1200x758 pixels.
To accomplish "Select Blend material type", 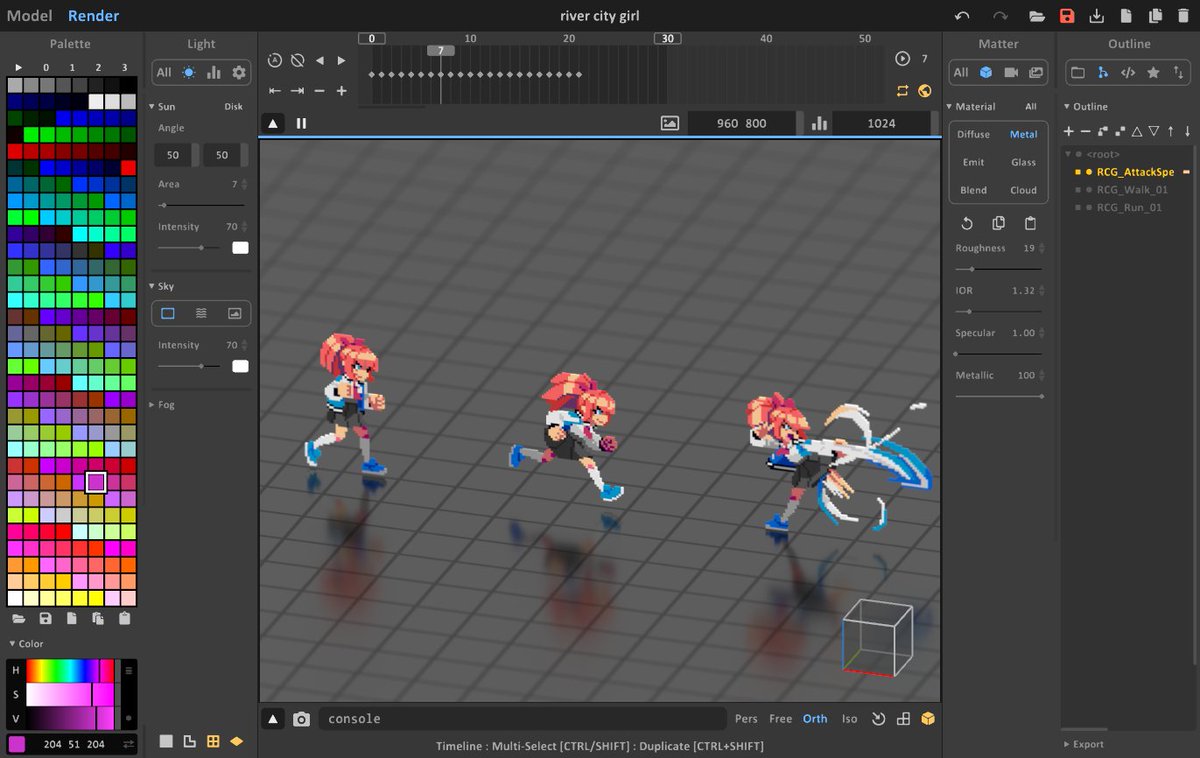I will point(973,190).
